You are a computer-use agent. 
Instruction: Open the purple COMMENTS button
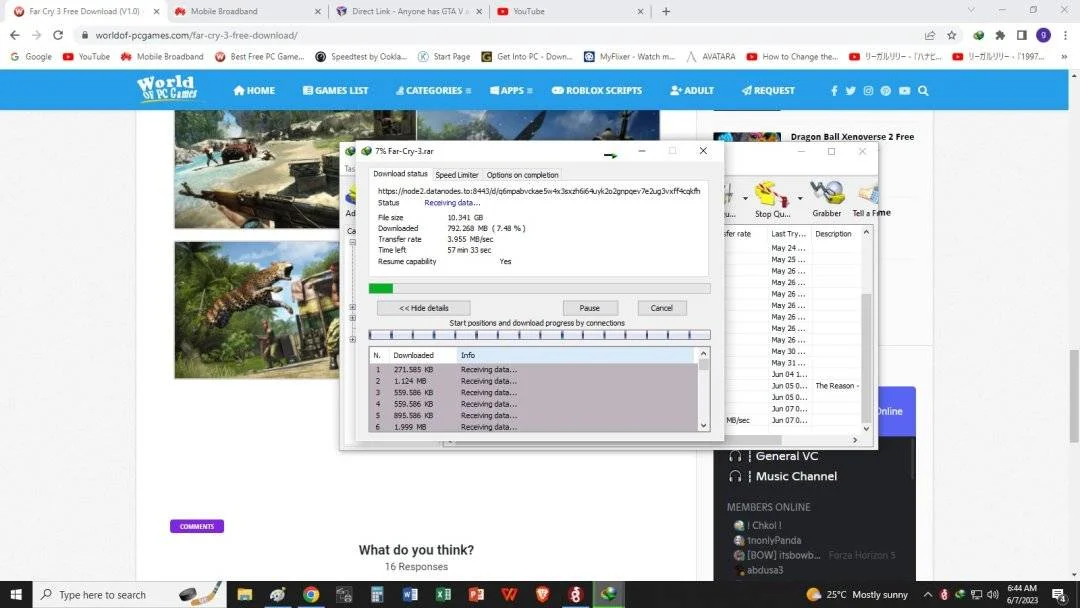tap(197, 526)
